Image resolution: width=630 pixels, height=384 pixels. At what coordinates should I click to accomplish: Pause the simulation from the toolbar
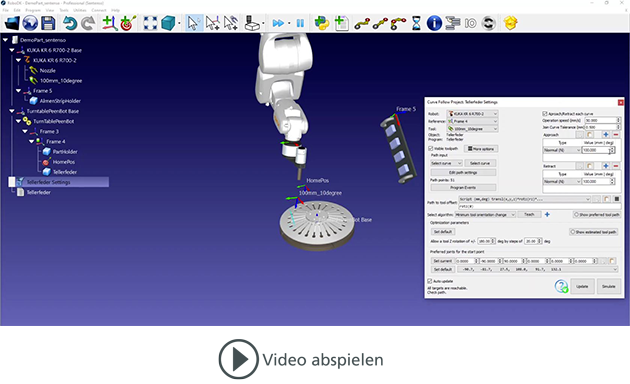click(300, 23)
